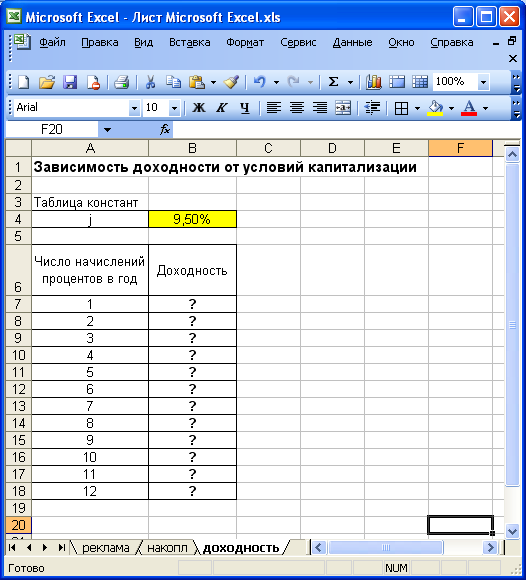526x580 pixels.
Task: Select row 4 header
Action: click(18, 219)
